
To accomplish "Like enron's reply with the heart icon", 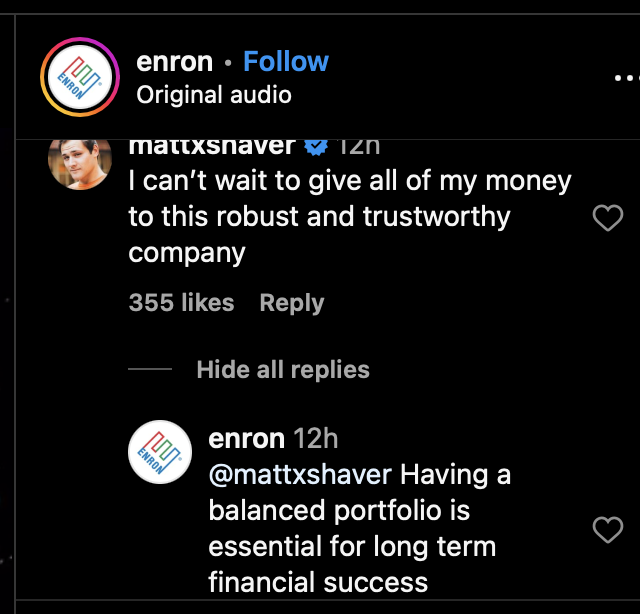I will coord(608,530).
